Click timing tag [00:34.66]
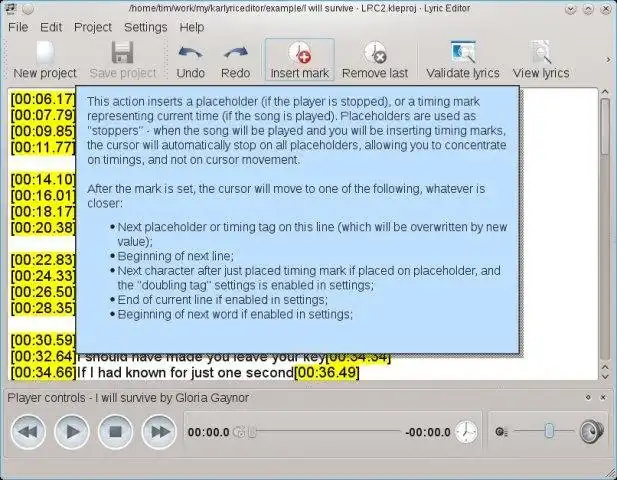The image size is (617, 480). [x=43, y=372]
